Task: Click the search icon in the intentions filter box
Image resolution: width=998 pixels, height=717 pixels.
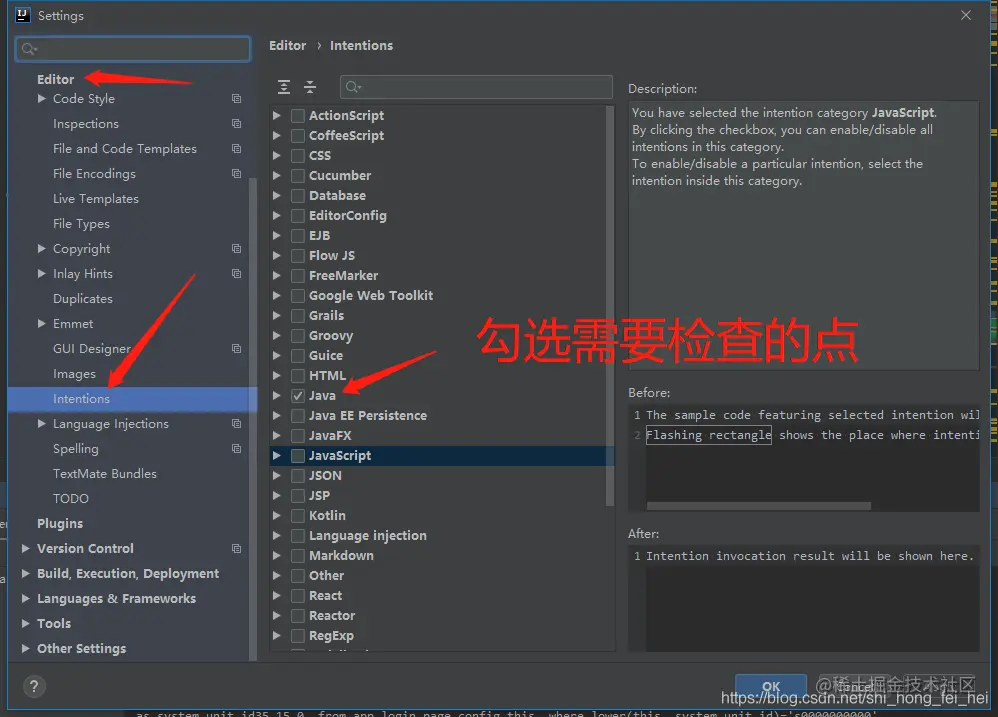Action: (x=353, y=87)
